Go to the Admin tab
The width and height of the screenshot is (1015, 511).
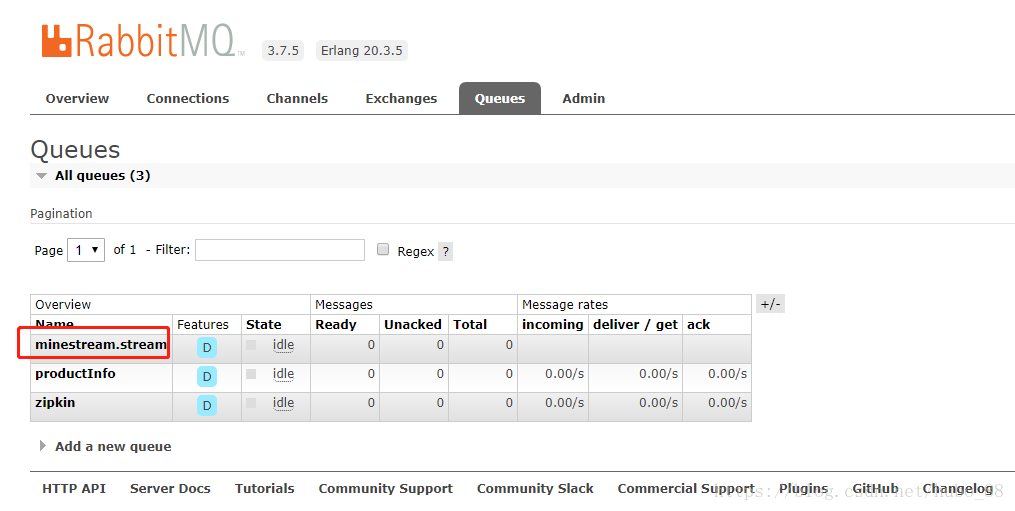[x=583, y=98]
